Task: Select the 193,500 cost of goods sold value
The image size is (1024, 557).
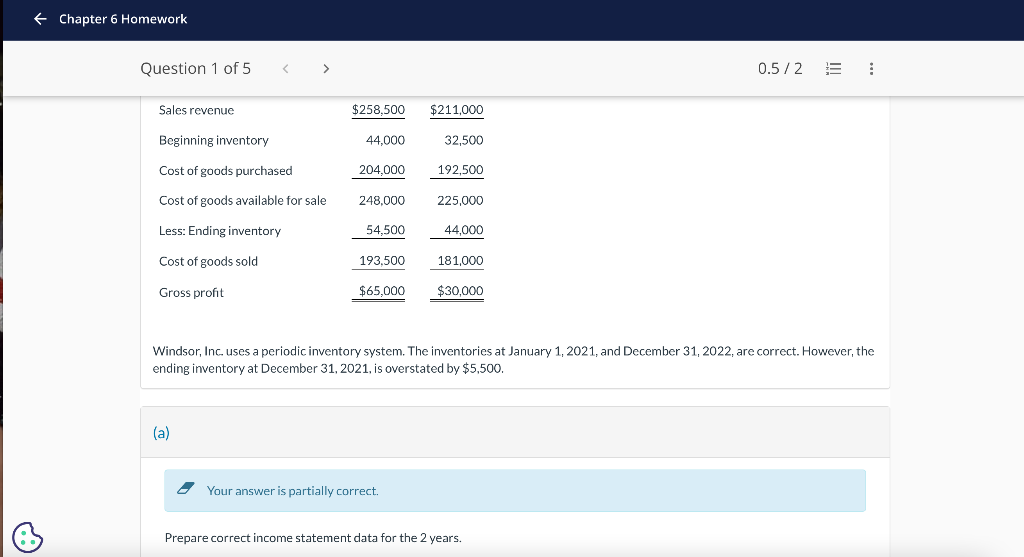Action: [x=381, y=261]
